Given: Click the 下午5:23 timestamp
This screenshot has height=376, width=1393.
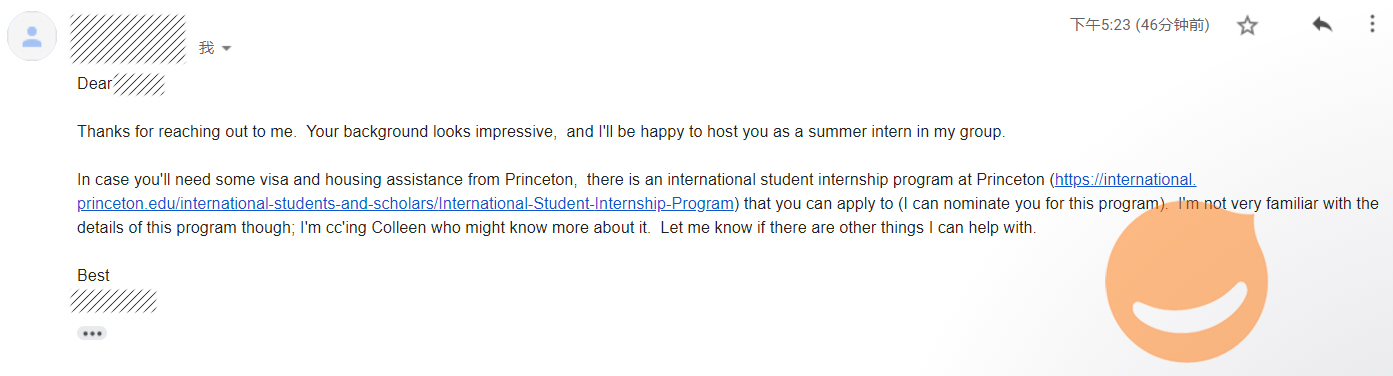Looking at the screenshot, I should click(1100, 25).
